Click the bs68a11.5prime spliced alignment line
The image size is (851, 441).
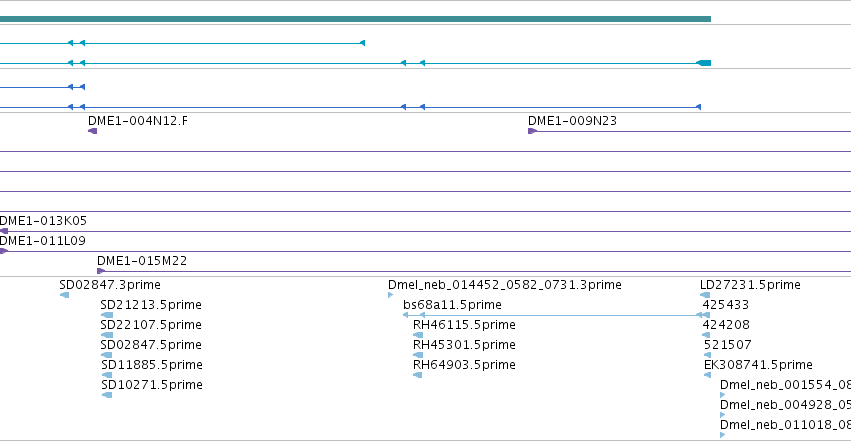click(x=556, y=315)
